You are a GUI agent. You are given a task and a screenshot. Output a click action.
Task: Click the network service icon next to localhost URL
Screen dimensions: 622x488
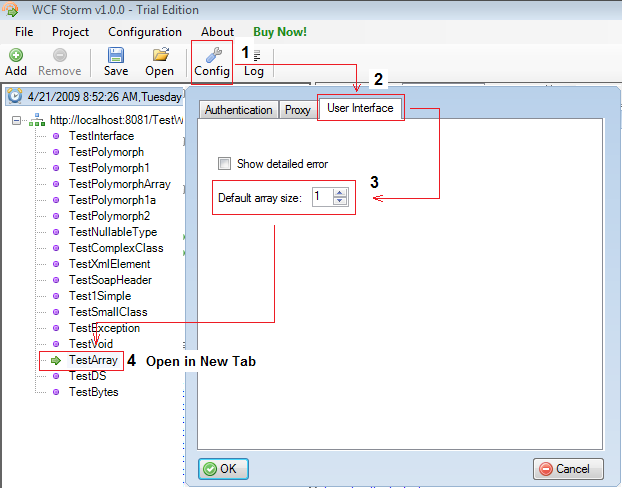[37, 119]
